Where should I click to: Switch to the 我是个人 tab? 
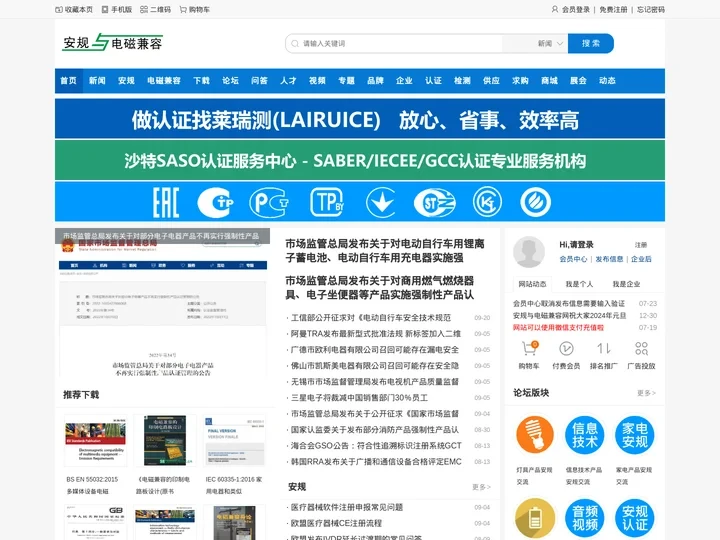click(x=579, y=284)
